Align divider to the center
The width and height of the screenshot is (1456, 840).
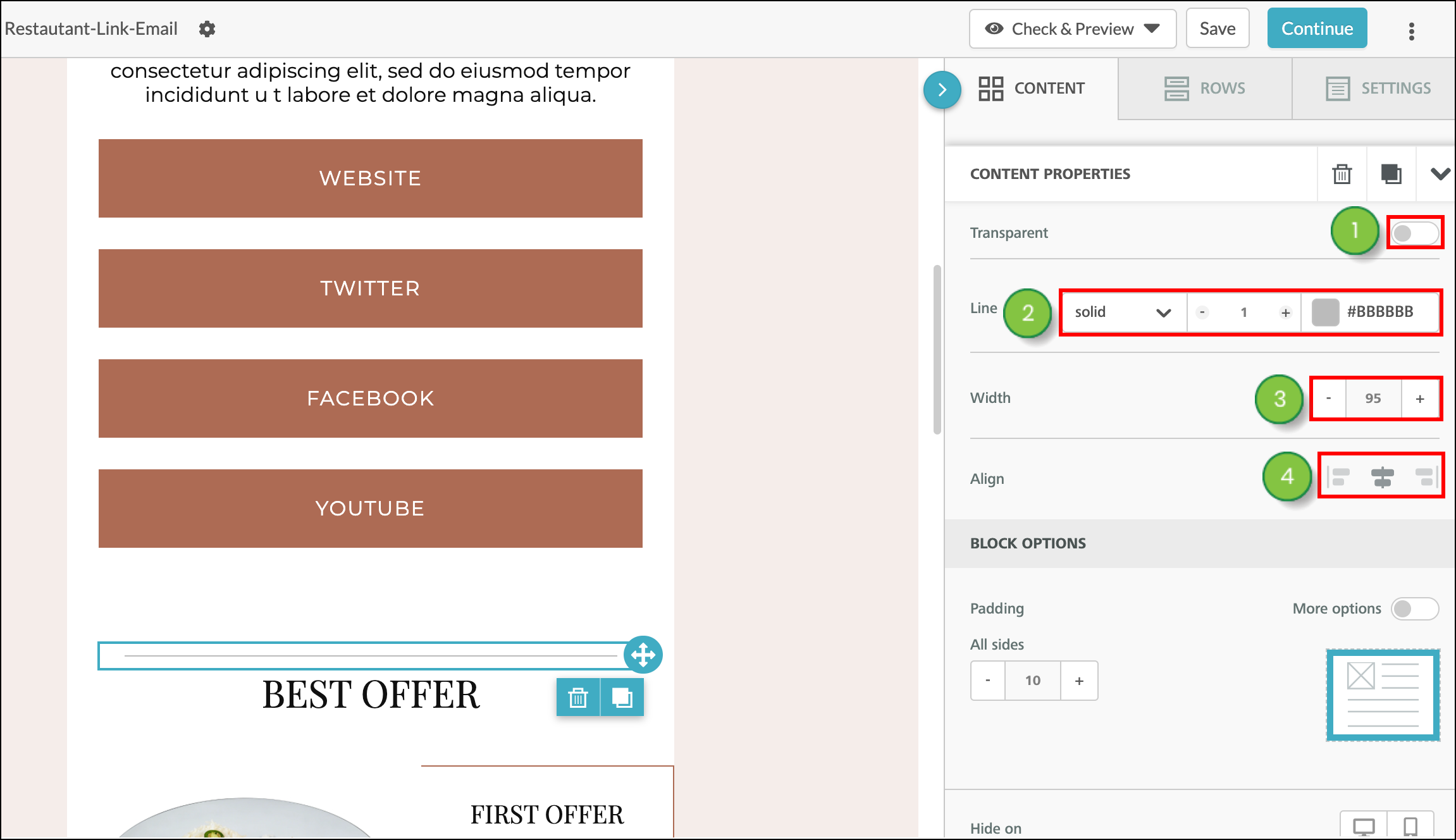[1382, 477]
